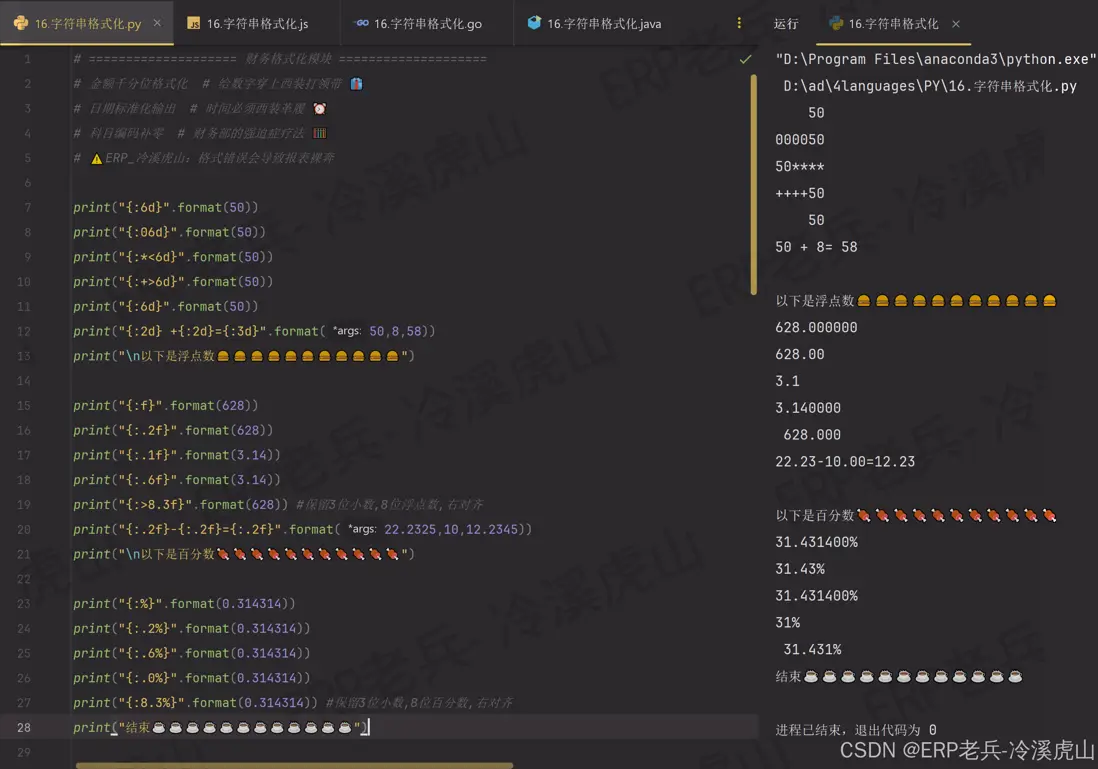Click the JS file icon on the .js tab
Viewport: 1098px width, 769px height.
(x=194, y=23)
